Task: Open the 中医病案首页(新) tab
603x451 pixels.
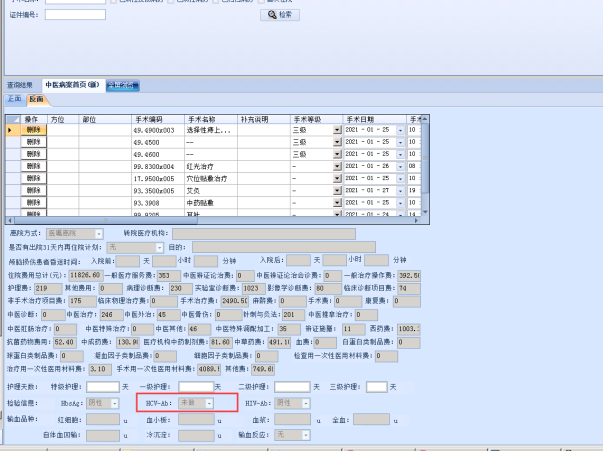Action: click(72, 85)
